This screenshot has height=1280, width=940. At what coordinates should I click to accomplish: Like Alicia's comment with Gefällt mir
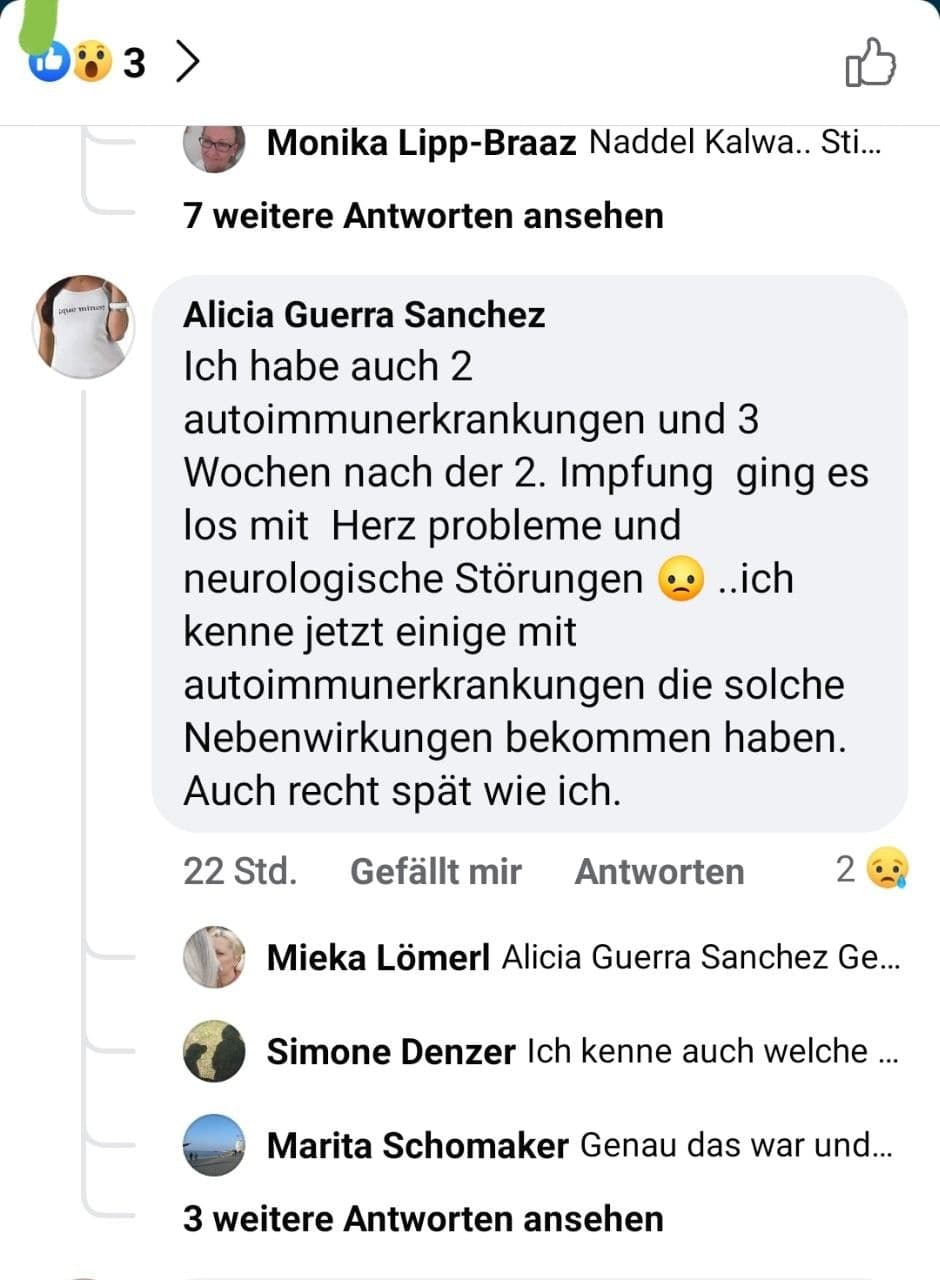click(x=435, y=871)
